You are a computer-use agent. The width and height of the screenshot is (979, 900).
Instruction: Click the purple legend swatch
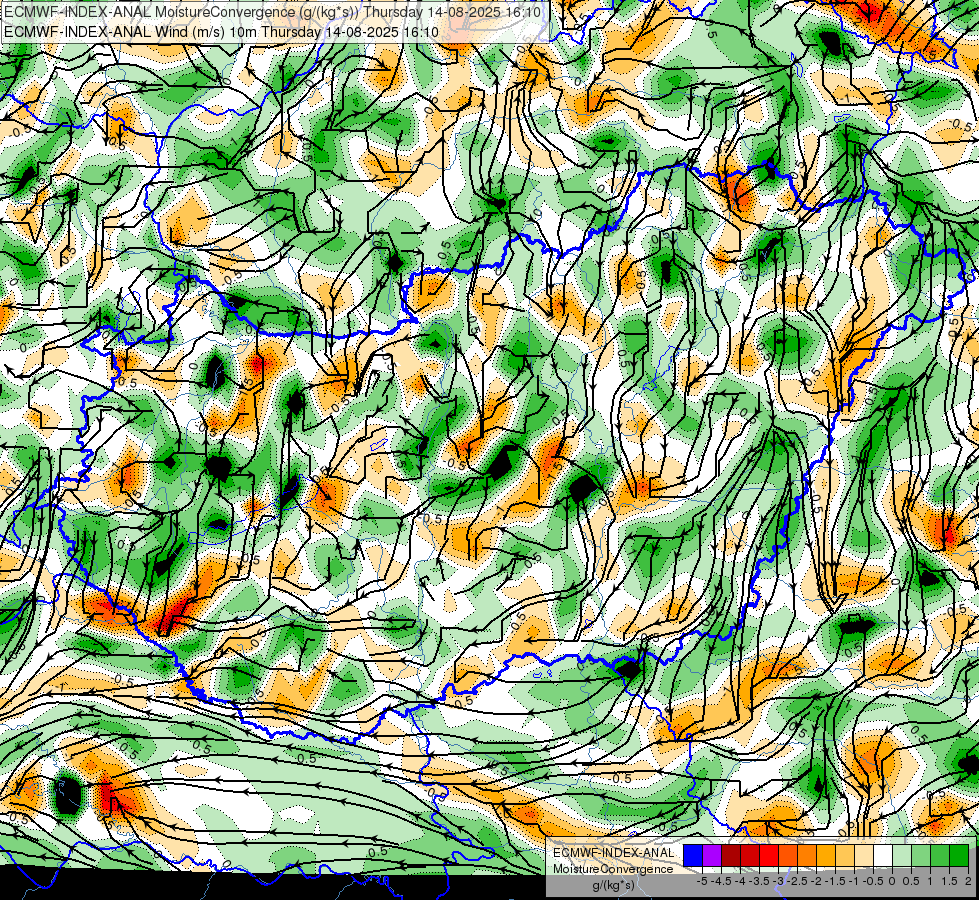(x=712, y=856)
